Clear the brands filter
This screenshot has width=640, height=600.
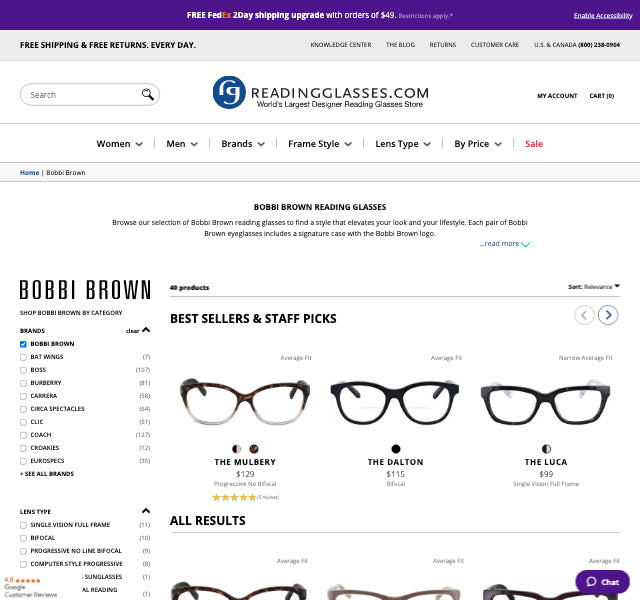point(132,331)
